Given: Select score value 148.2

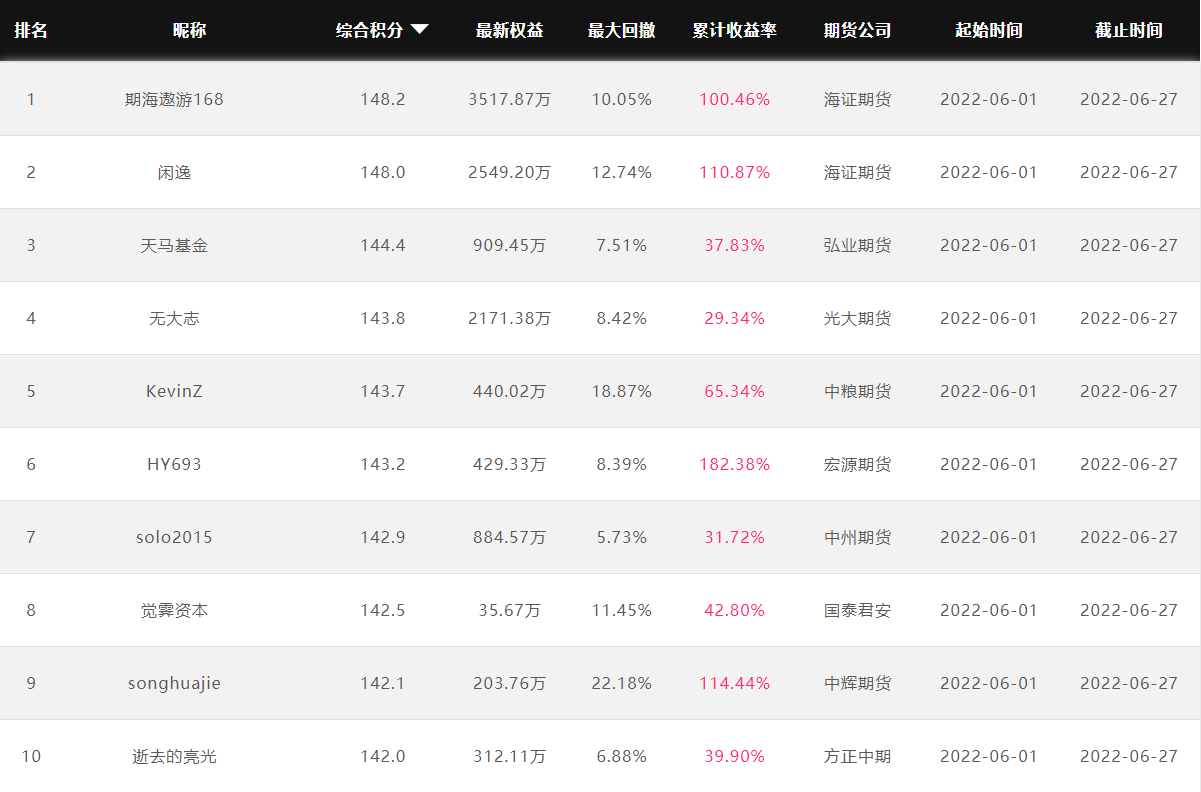Looking at the screenshot, I should tap(383, 99).
